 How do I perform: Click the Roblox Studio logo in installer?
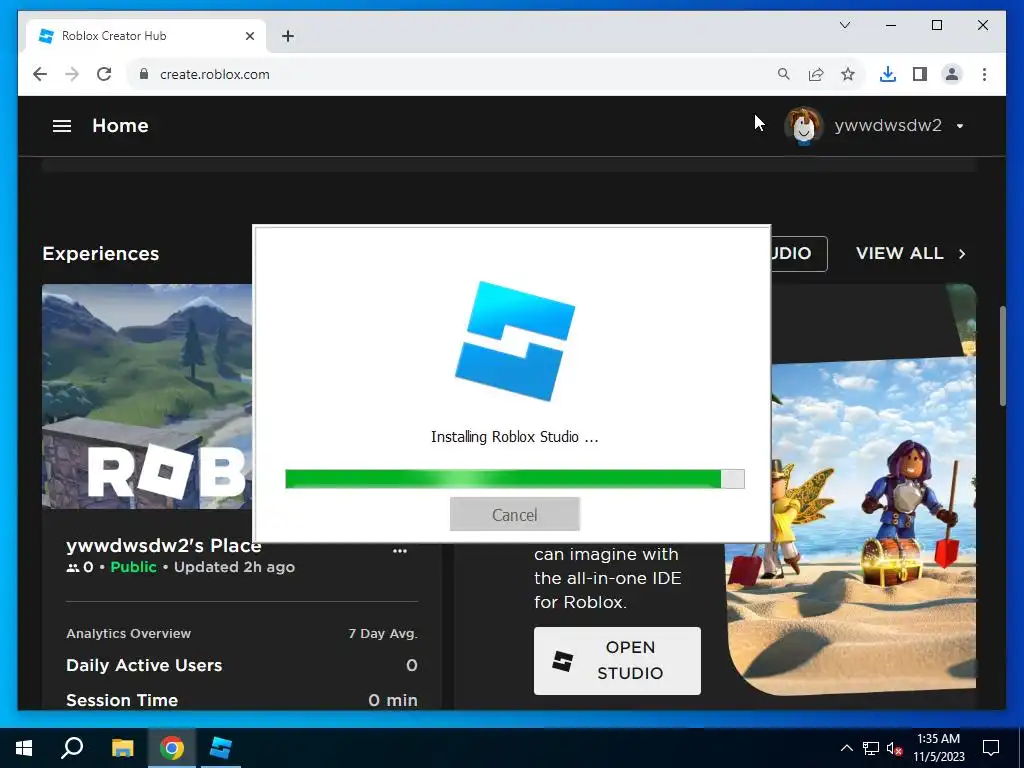pyautogui.click(x=515, y=341)
